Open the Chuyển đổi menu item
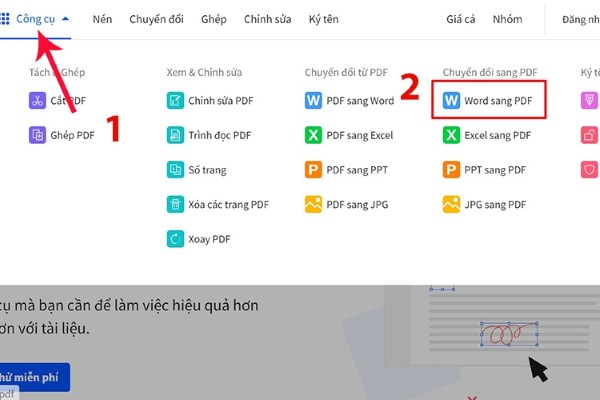 tap(156, 19)
